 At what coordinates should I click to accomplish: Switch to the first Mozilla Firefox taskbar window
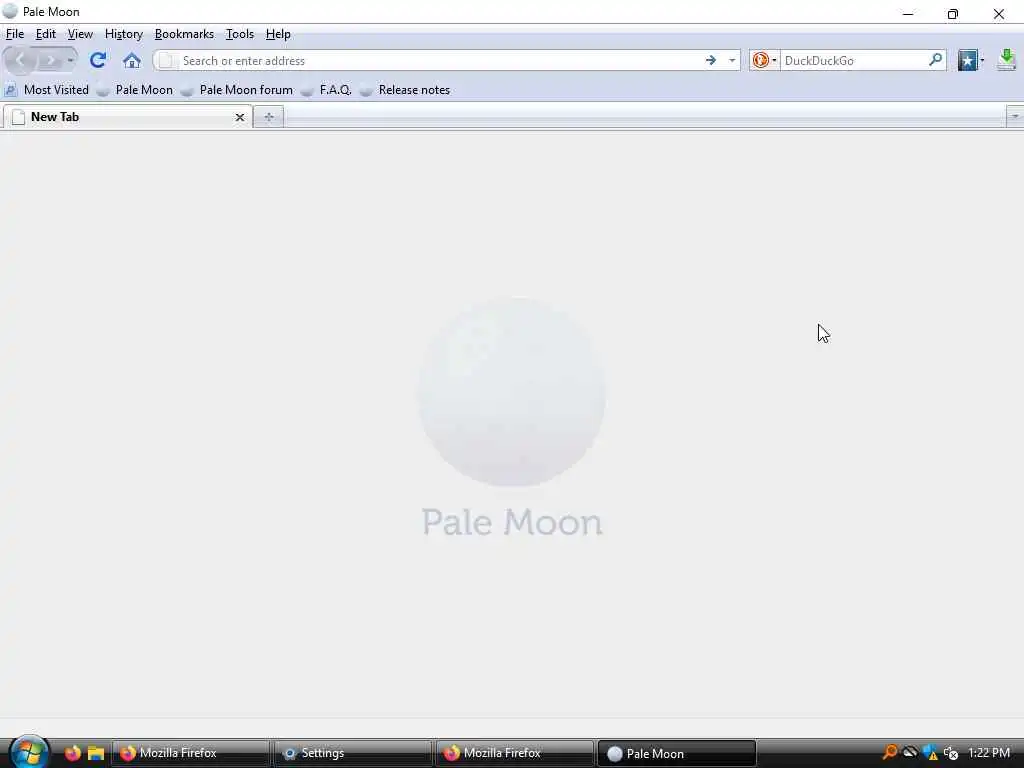(x=190, y=753)
